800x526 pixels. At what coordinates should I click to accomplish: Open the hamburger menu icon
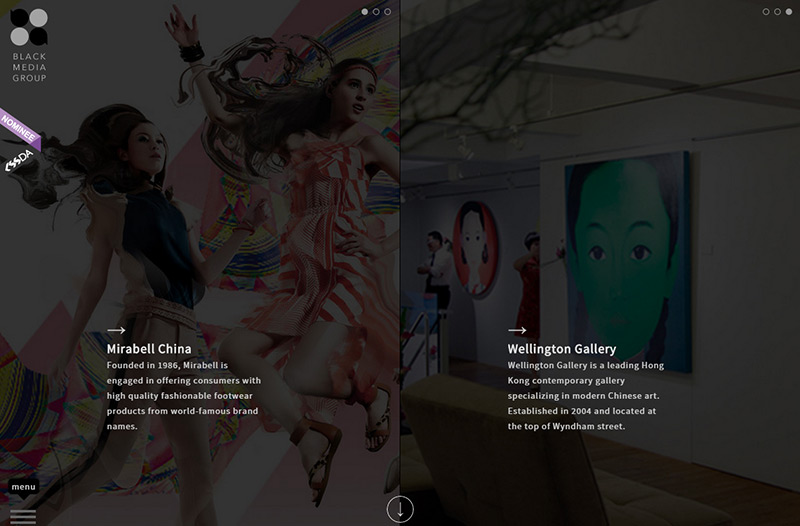[23, 517]
